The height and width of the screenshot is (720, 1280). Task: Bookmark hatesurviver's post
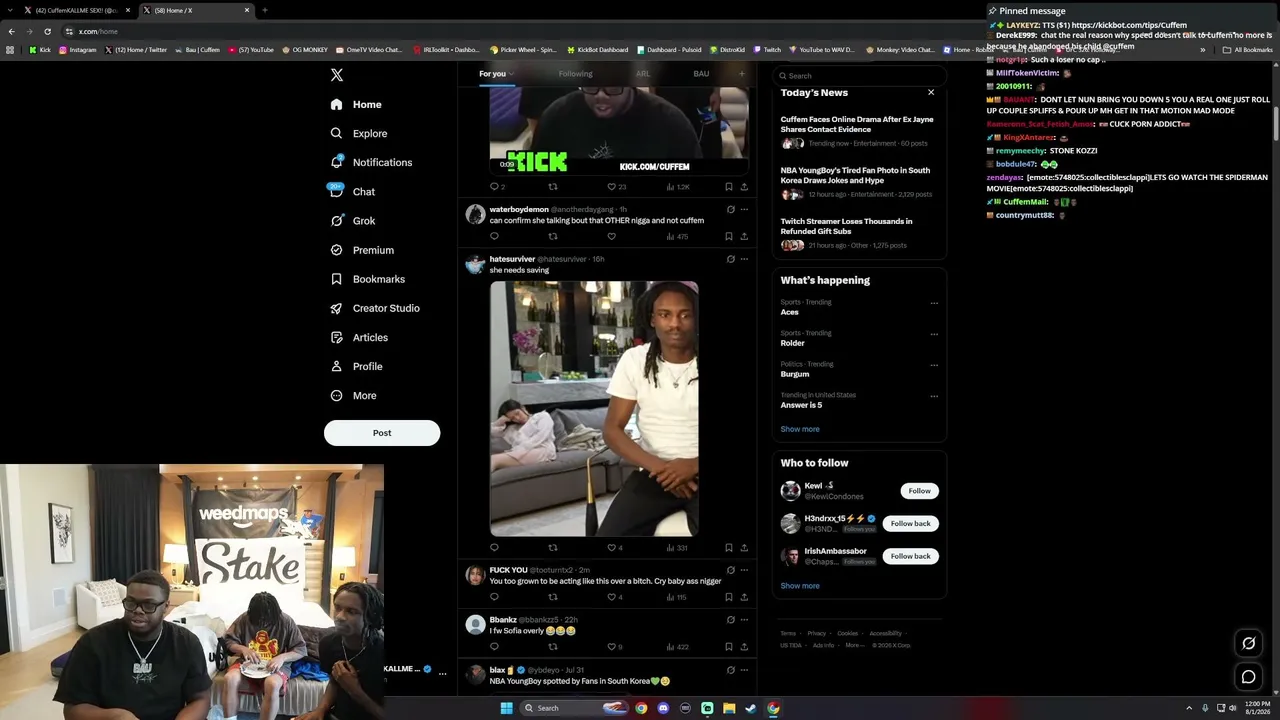729,548
